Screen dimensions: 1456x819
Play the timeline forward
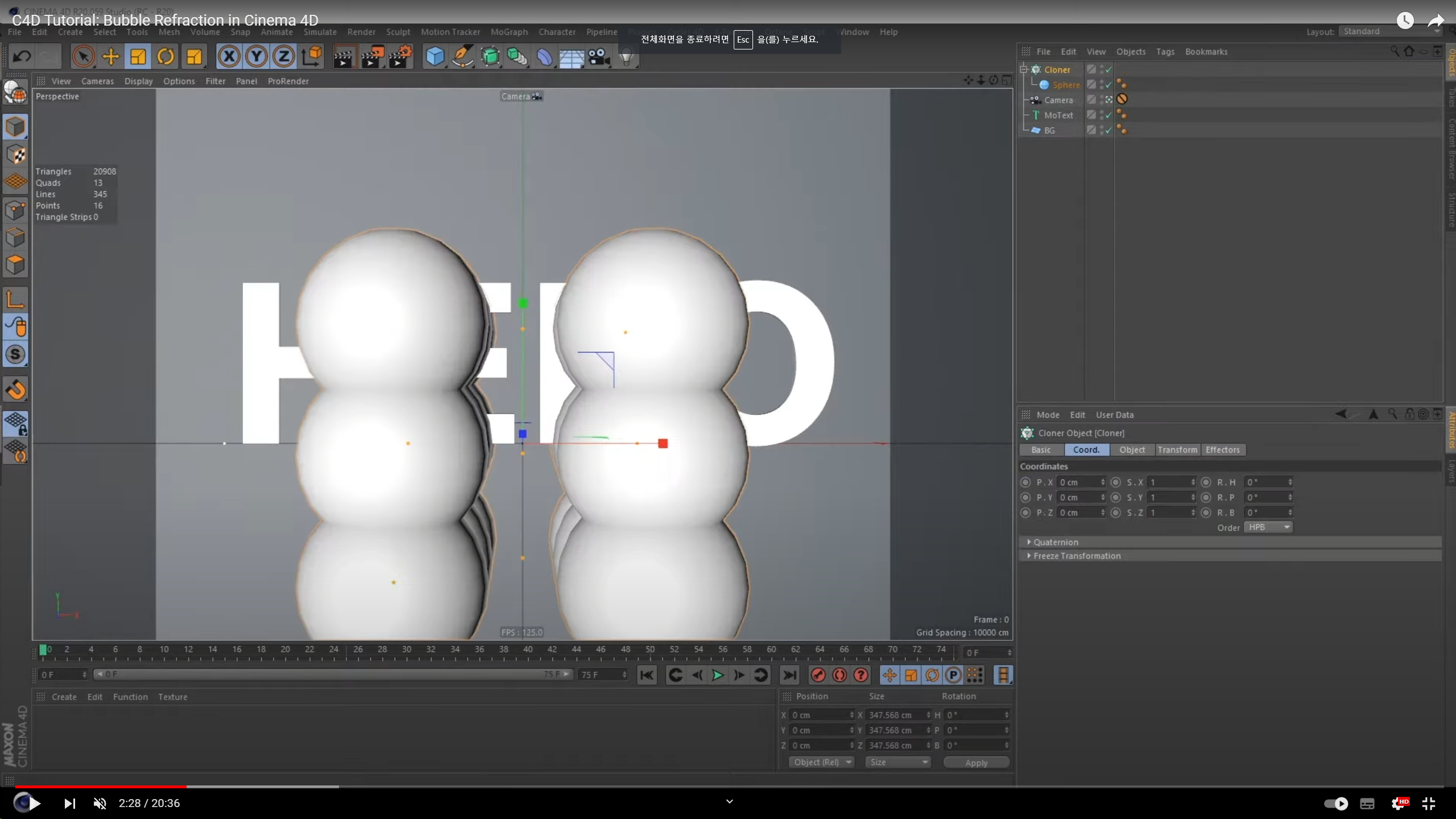click(718, 675)
